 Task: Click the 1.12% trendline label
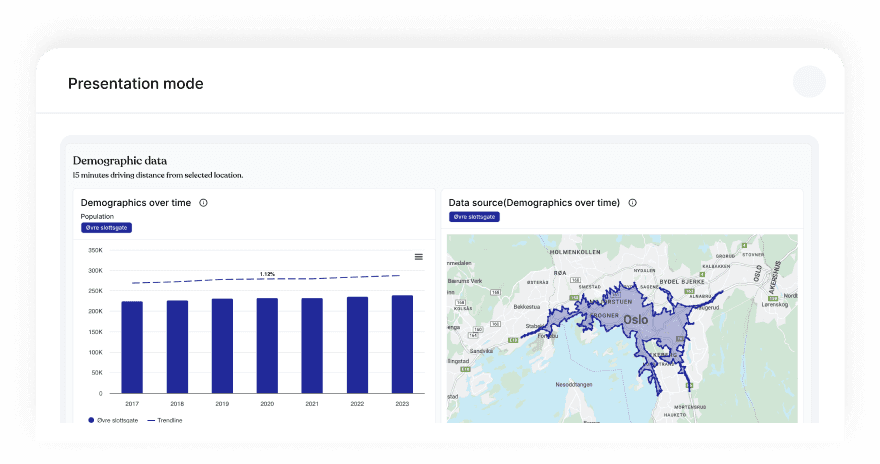[x=268, y=274]
